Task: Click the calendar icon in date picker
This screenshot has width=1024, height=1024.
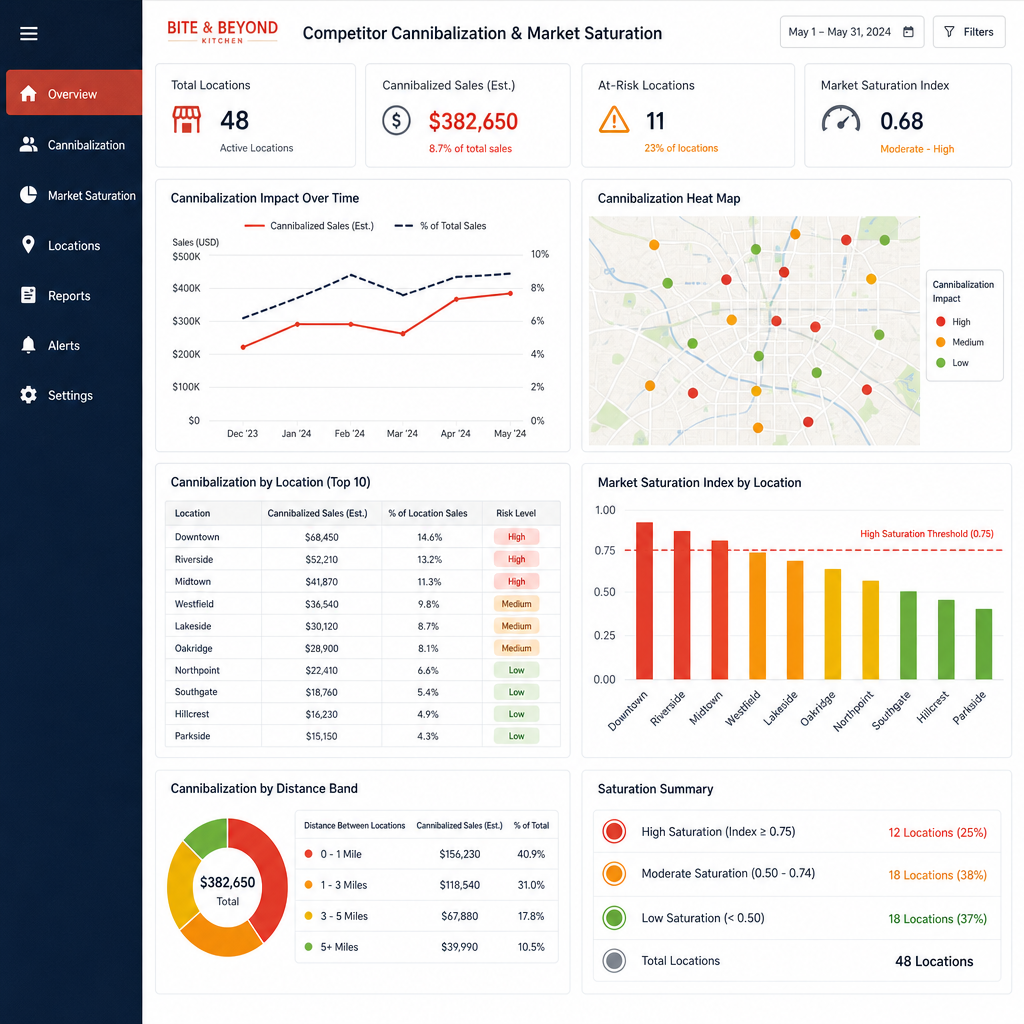Action: pyautogui.click(x=908, y=32)
